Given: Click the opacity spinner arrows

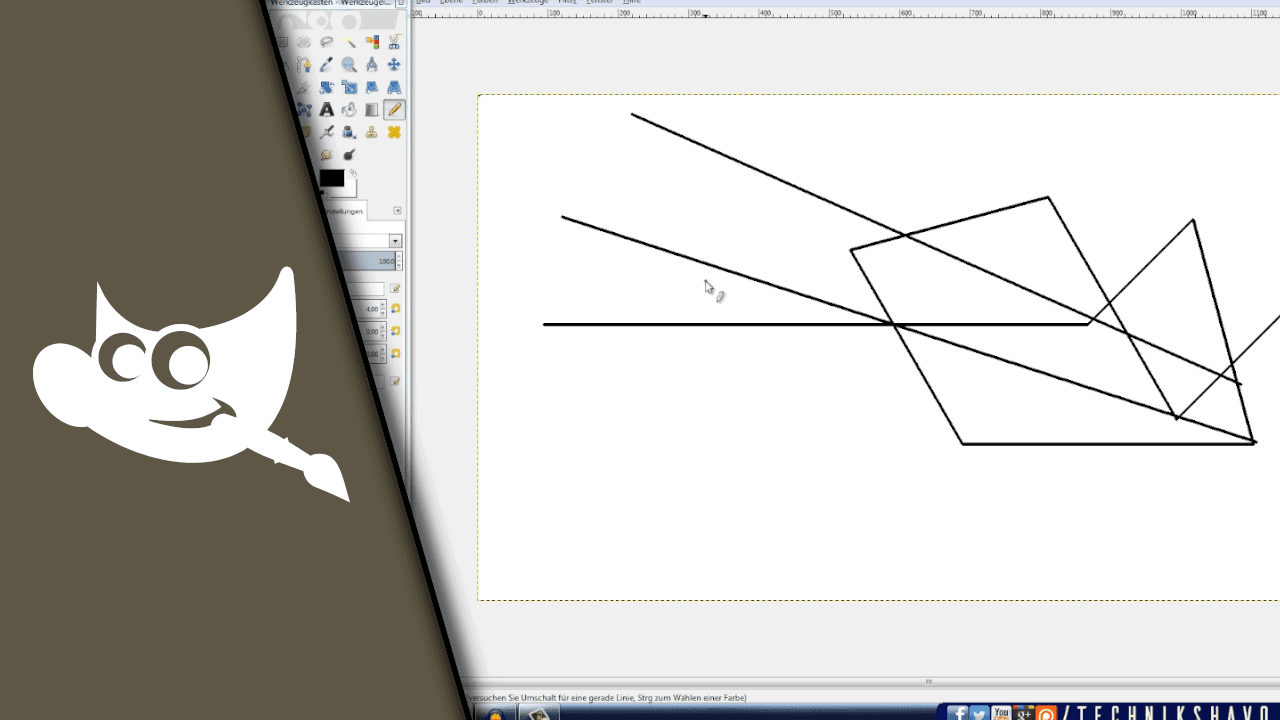Looking at the screenshot, I should pyautogui.click(x=399, y=261).
